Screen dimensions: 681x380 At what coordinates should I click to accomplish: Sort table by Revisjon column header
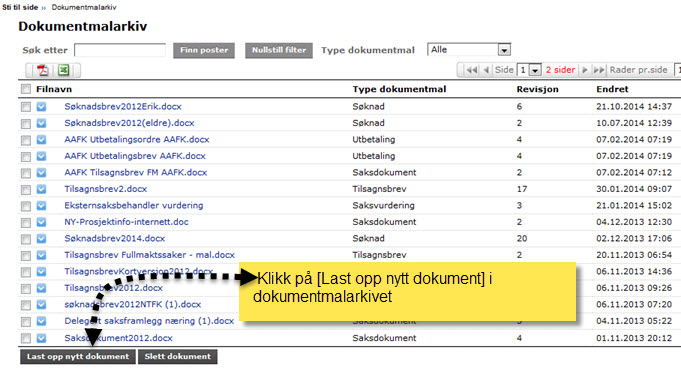click(x=537, y=89)
